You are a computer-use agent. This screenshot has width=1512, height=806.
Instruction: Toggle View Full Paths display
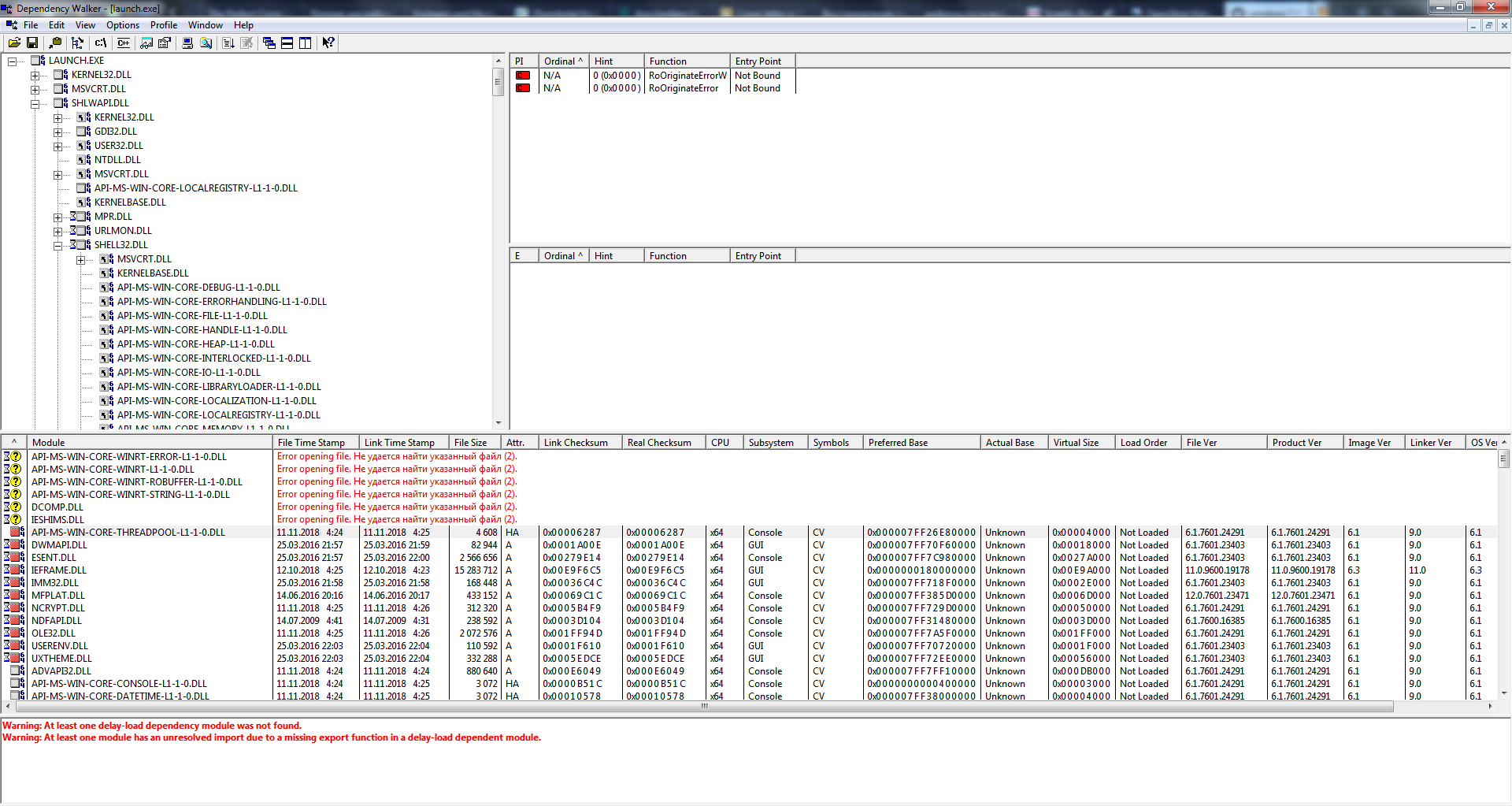click(x=101, y=43)
